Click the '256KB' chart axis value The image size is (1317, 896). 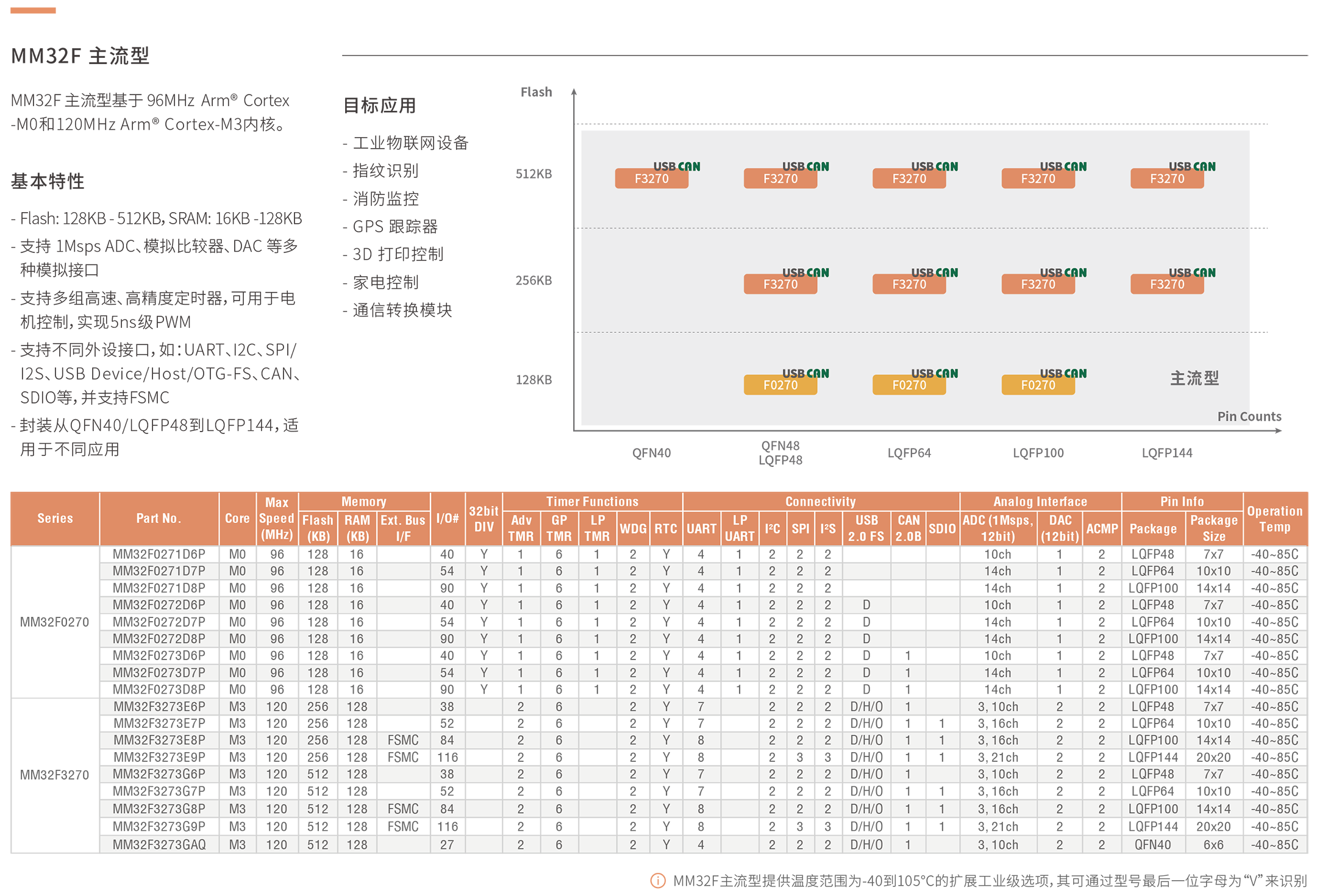point(534,280)
